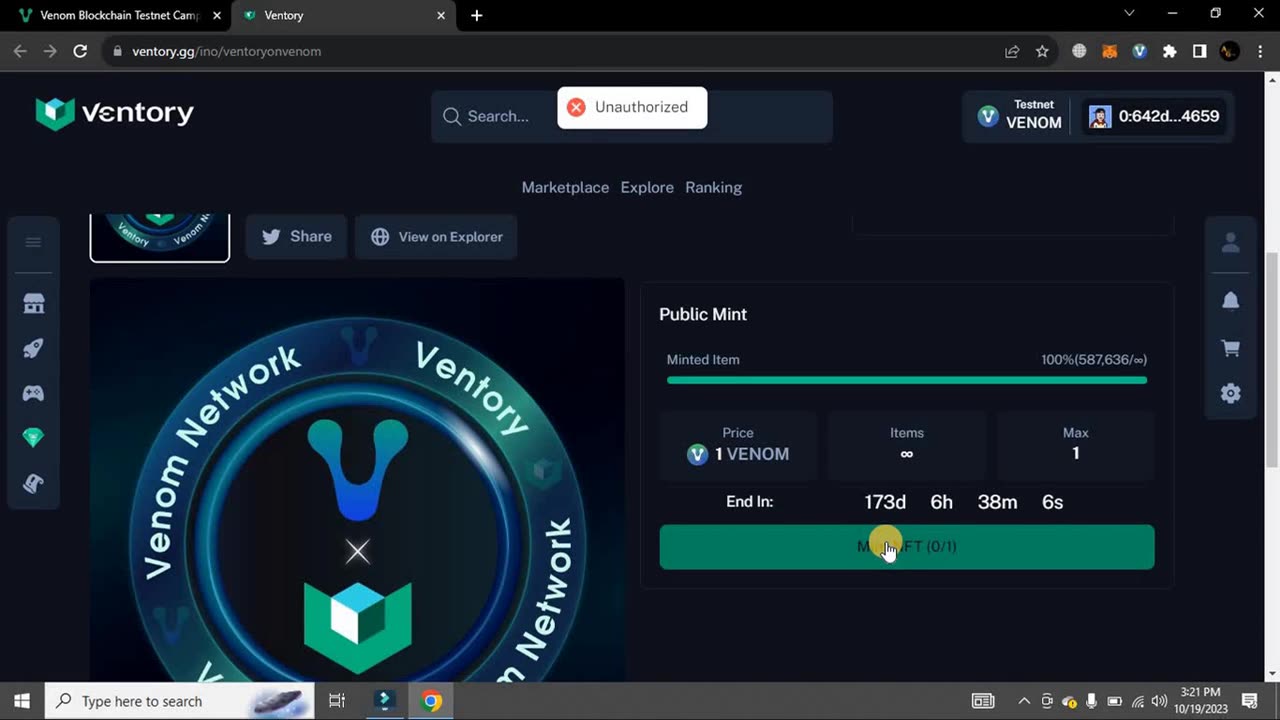The image size is (1280, 720).
Task: Open the Extensions puzzle icon
Action: pos(1169,51)
